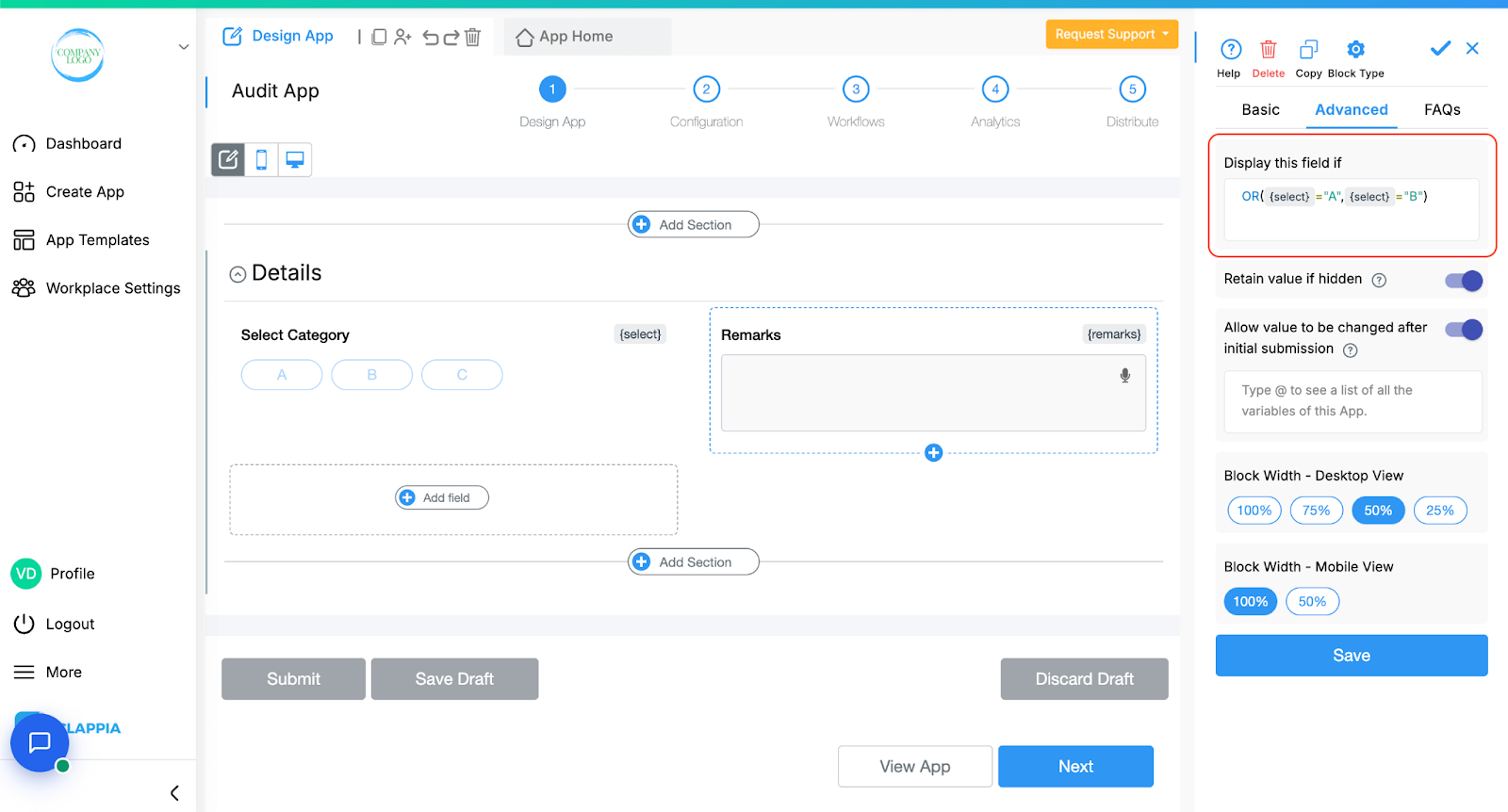Click the top Add Section button
Viewport: 1508px width, 812px height.
(694, 224)
